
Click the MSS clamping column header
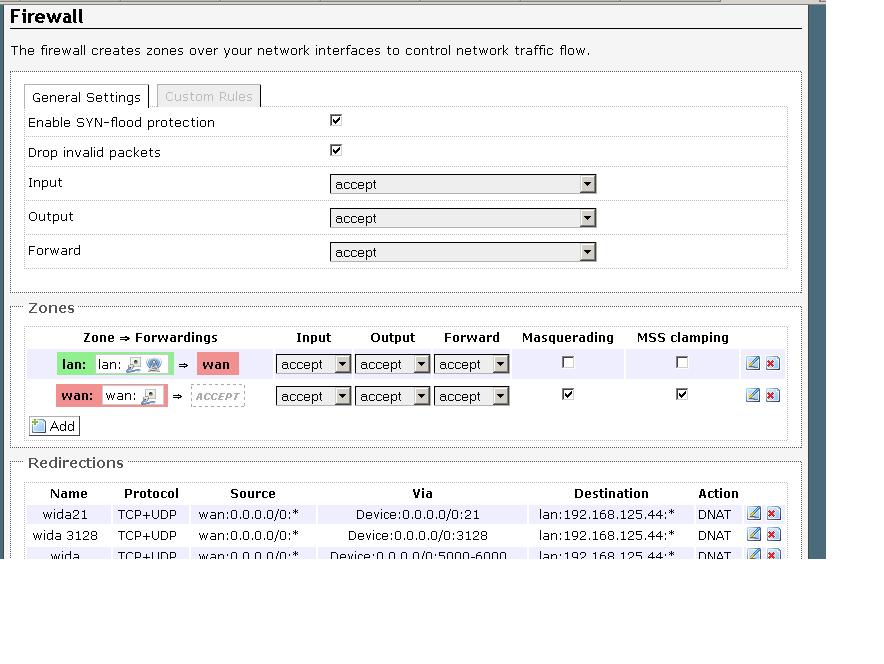(683, 338)
